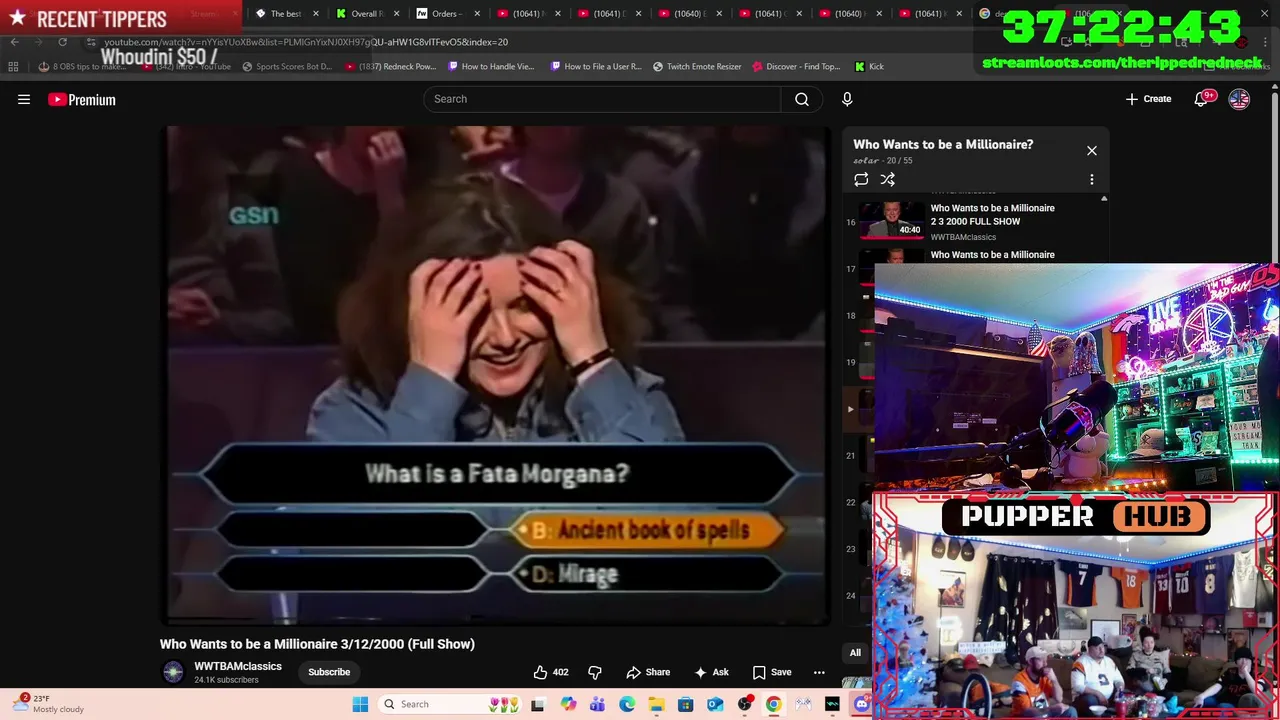Screen dimensions: 1280x720
Task: Switch to Google Chrome on taskbar
Action: (x=773, y=704)
